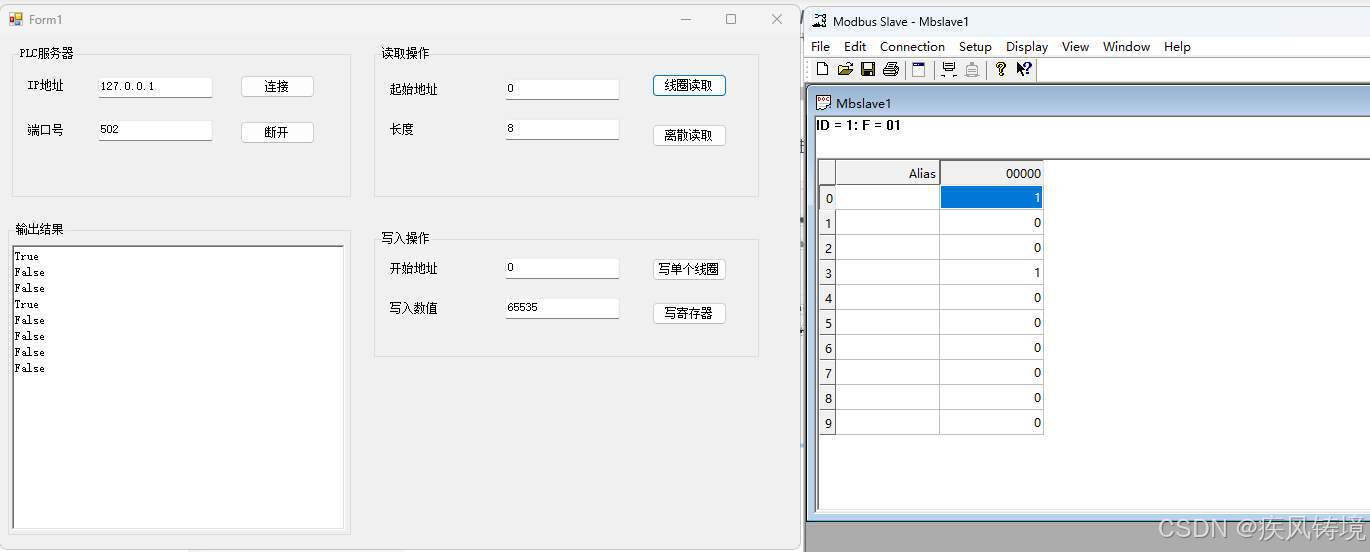Maximize the Form1 window
This screenshot has height=552, width=1370.
pos(731,19)
